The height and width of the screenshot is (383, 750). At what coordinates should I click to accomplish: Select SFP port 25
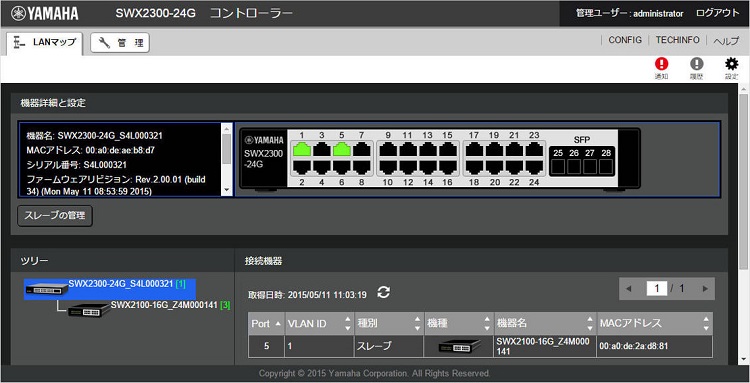click(x=558, y=166)
